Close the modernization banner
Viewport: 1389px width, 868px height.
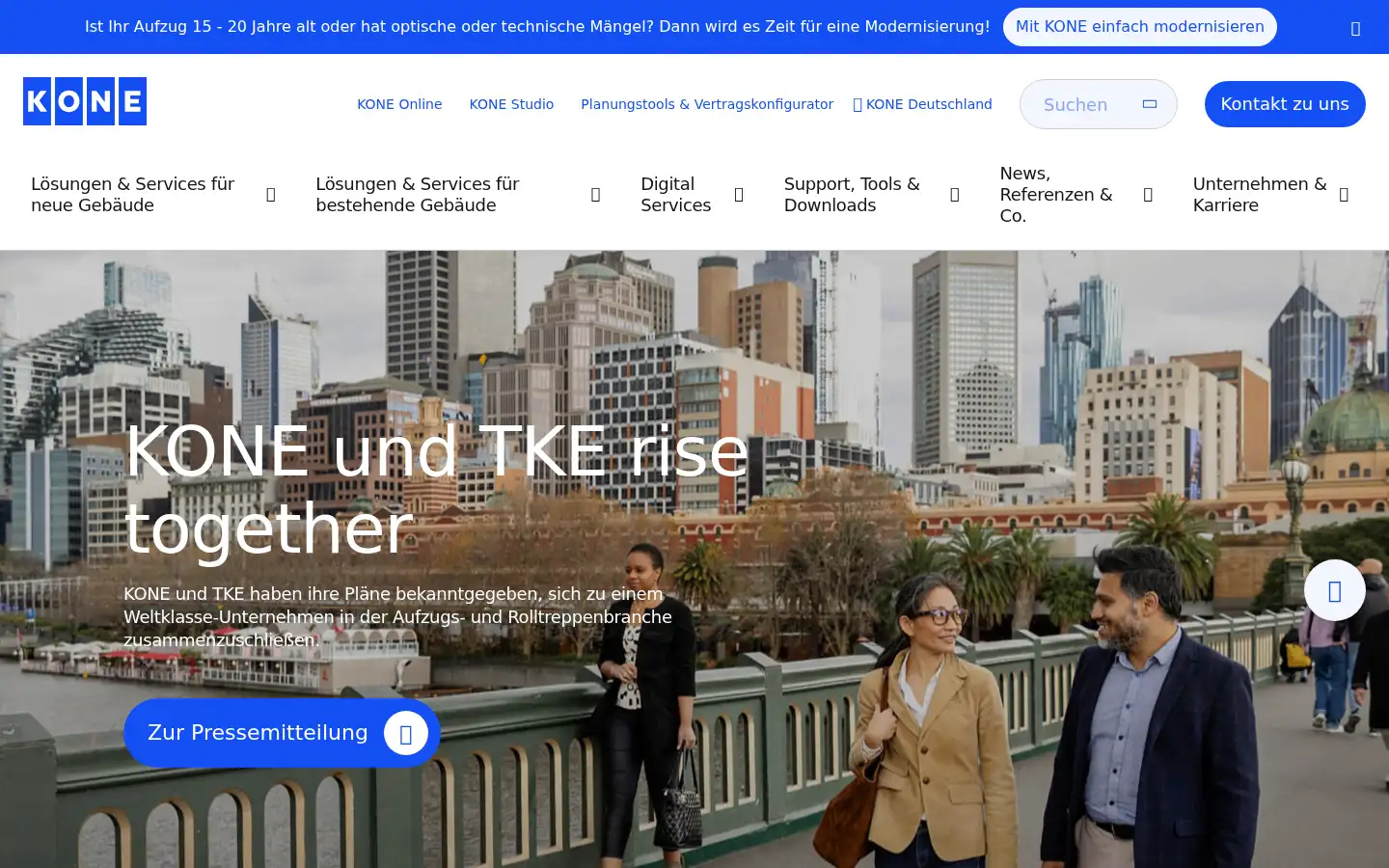[x=1355, y=28]
